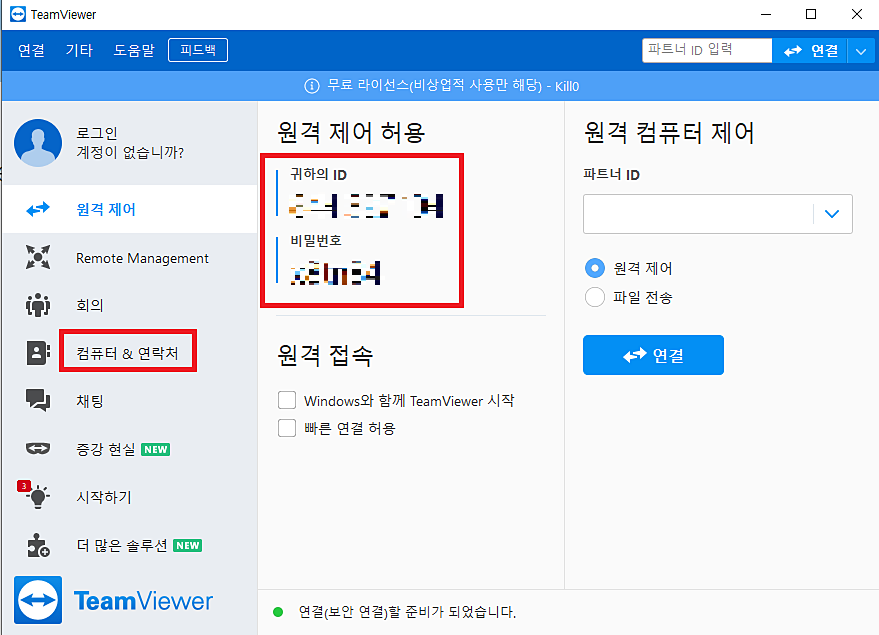Click the 피드백 button
The height and width of the screenshot is (635, 879).
click(x=198, y=50)
